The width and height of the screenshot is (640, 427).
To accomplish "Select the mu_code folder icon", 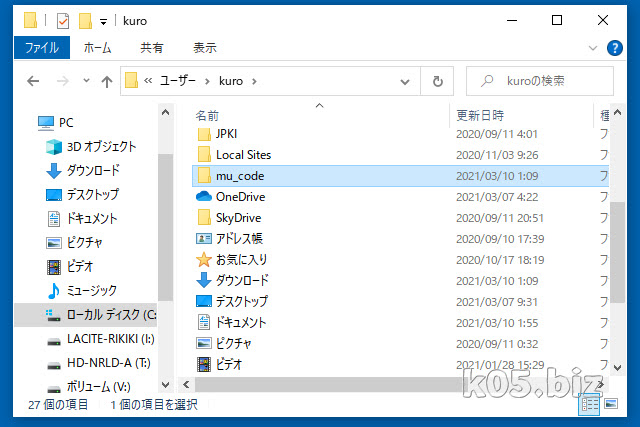I will pos(204,176).
